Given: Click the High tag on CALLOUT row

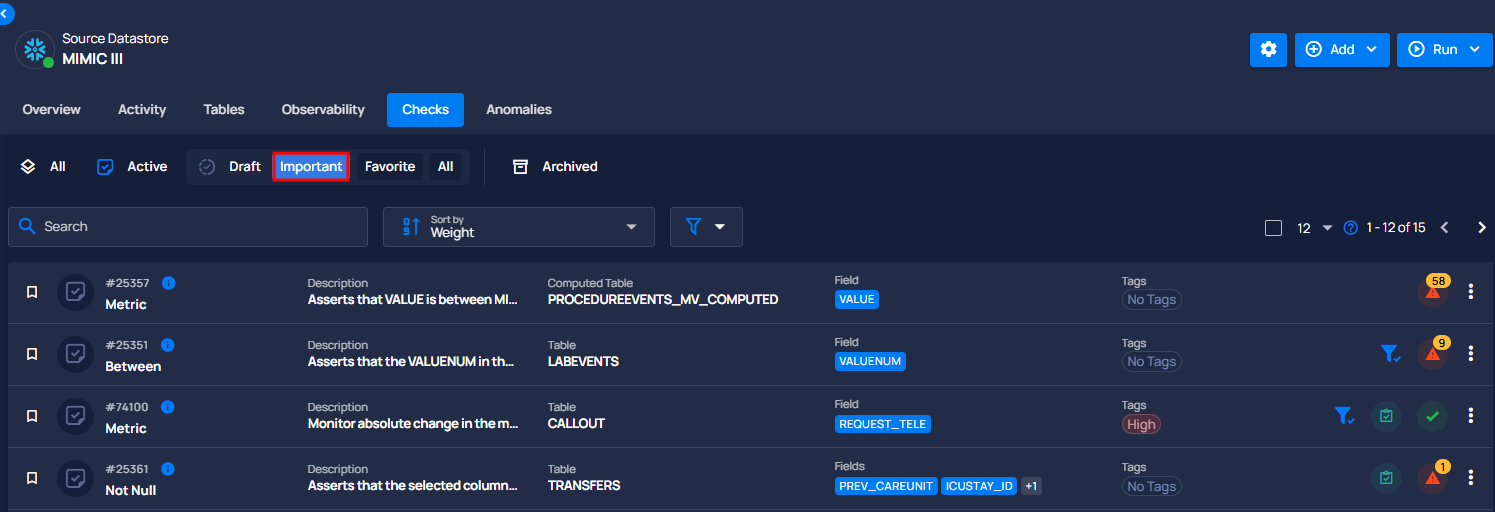Looking at the screenshot, I should click(x=1141, y=424).
